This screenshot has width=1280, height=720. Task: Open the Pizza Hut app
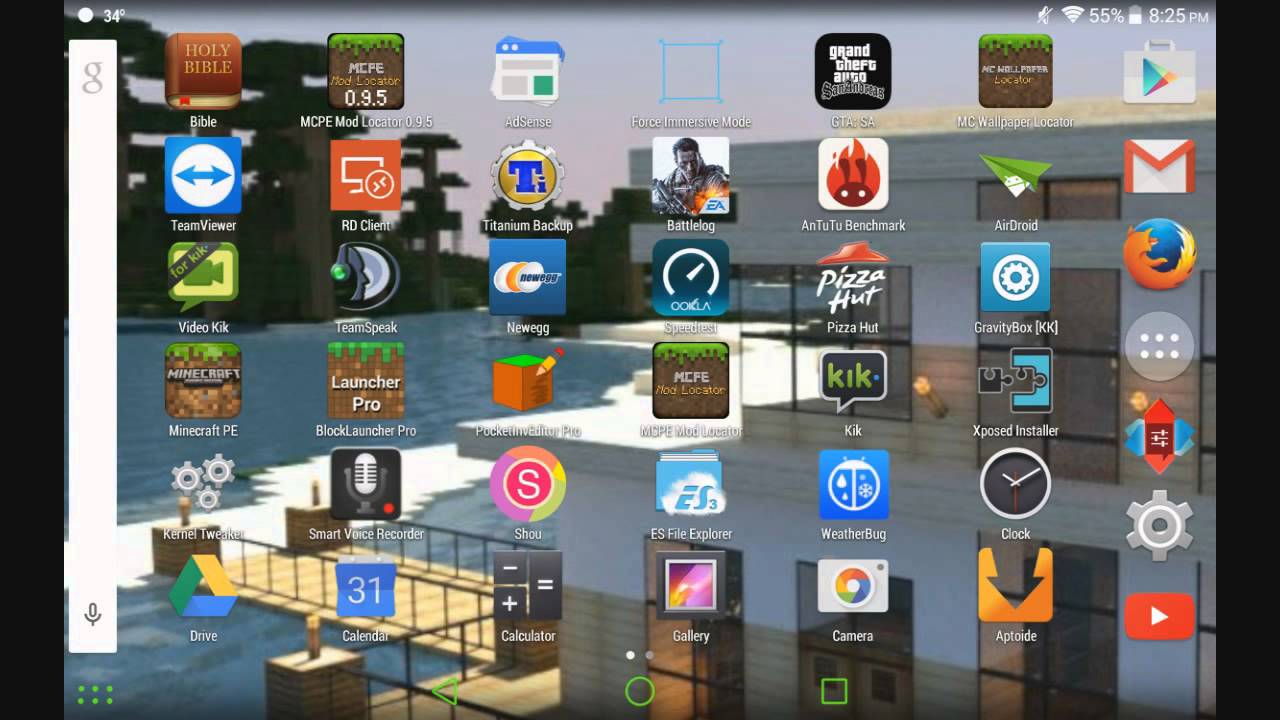pyautogui.click(x=853, y=277)
